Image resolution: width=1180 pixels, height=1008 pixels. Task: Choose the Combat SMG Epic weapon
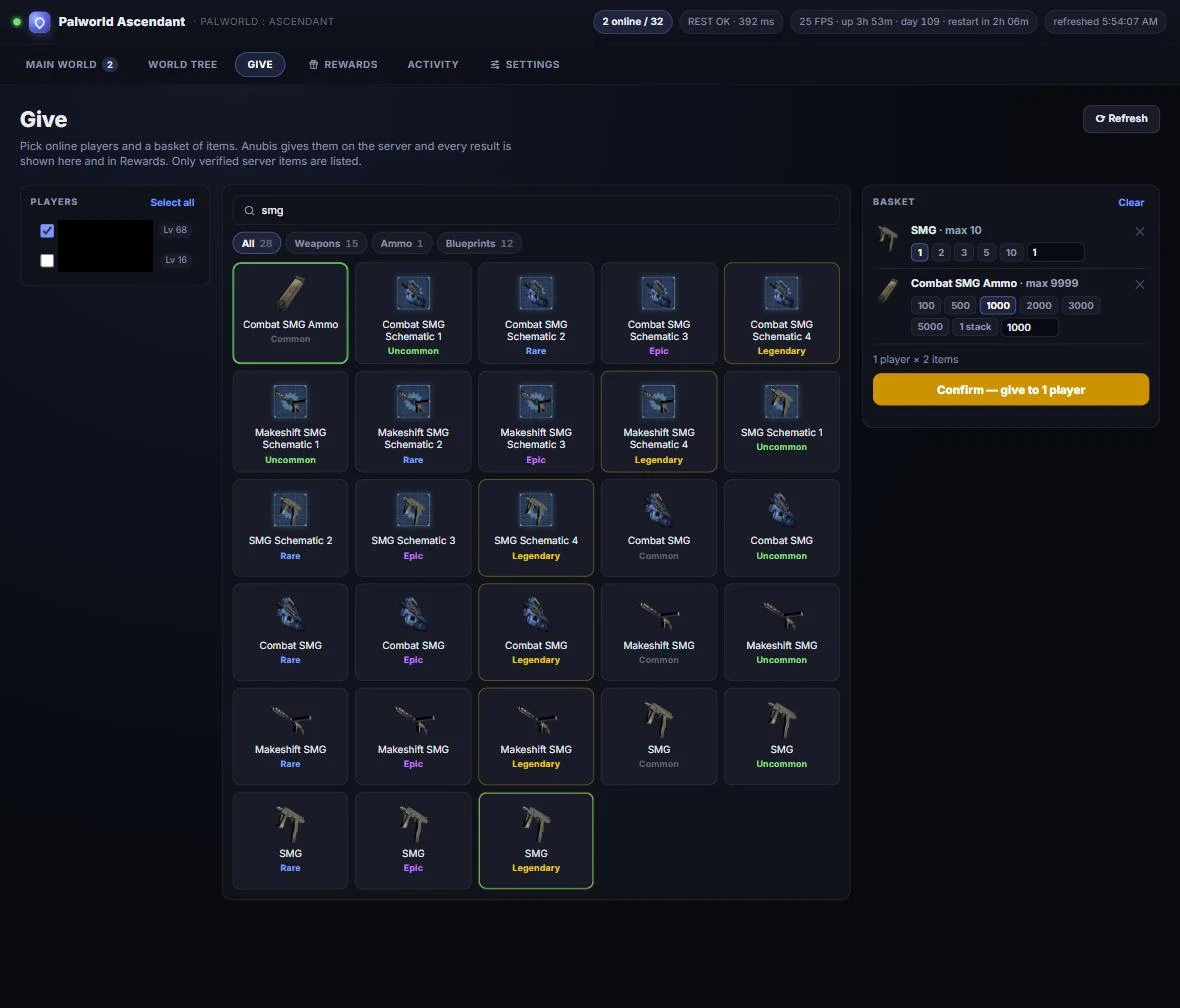(x=413, y=632)
